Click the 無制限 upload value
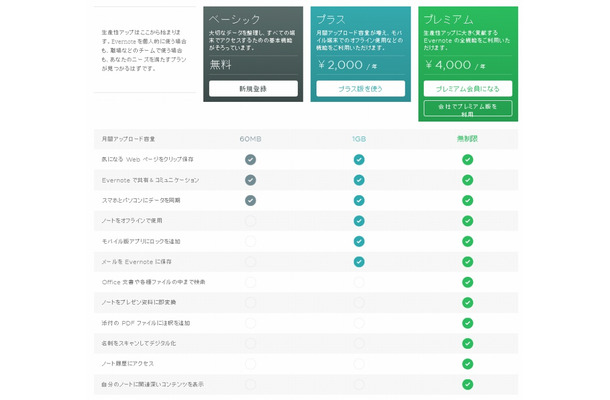610x400 pixels. click(x=468, y=139)
